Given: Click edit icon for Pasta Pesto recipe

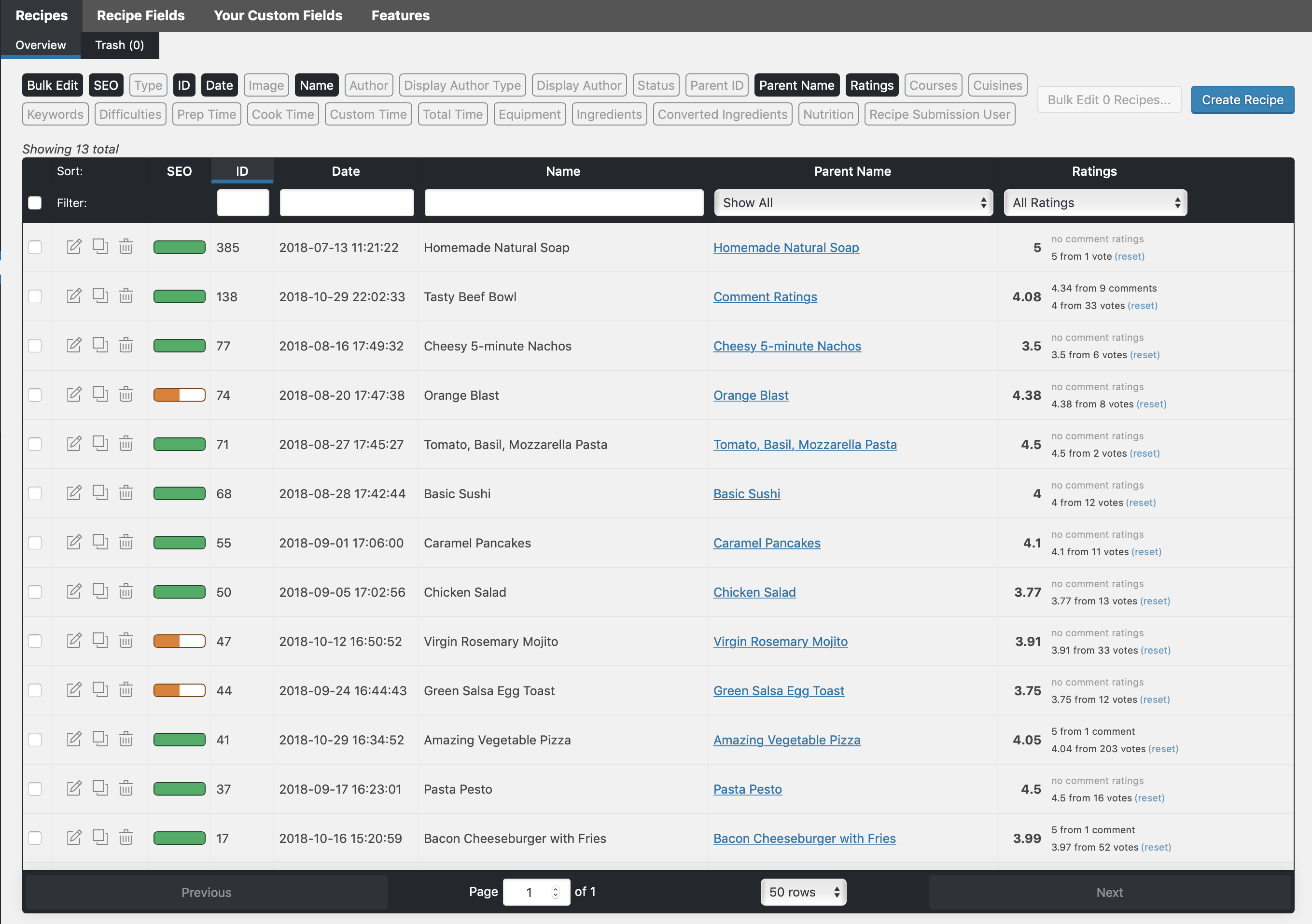Looking at the screenshot, I should pos(74,788).
